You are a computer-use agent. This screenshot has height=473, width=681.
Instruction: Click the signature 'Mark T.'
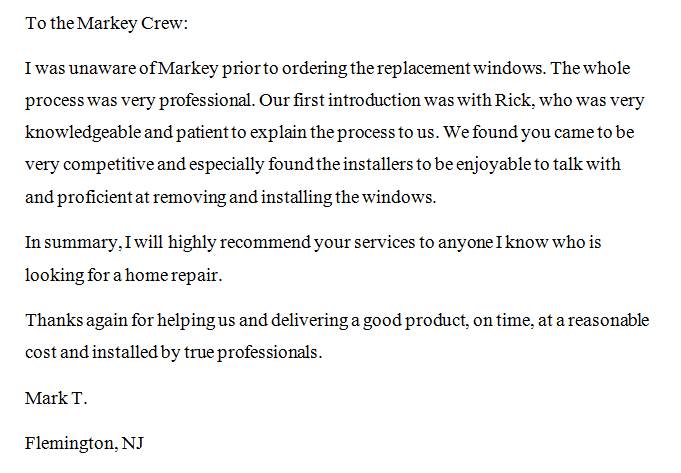(56, 398)
